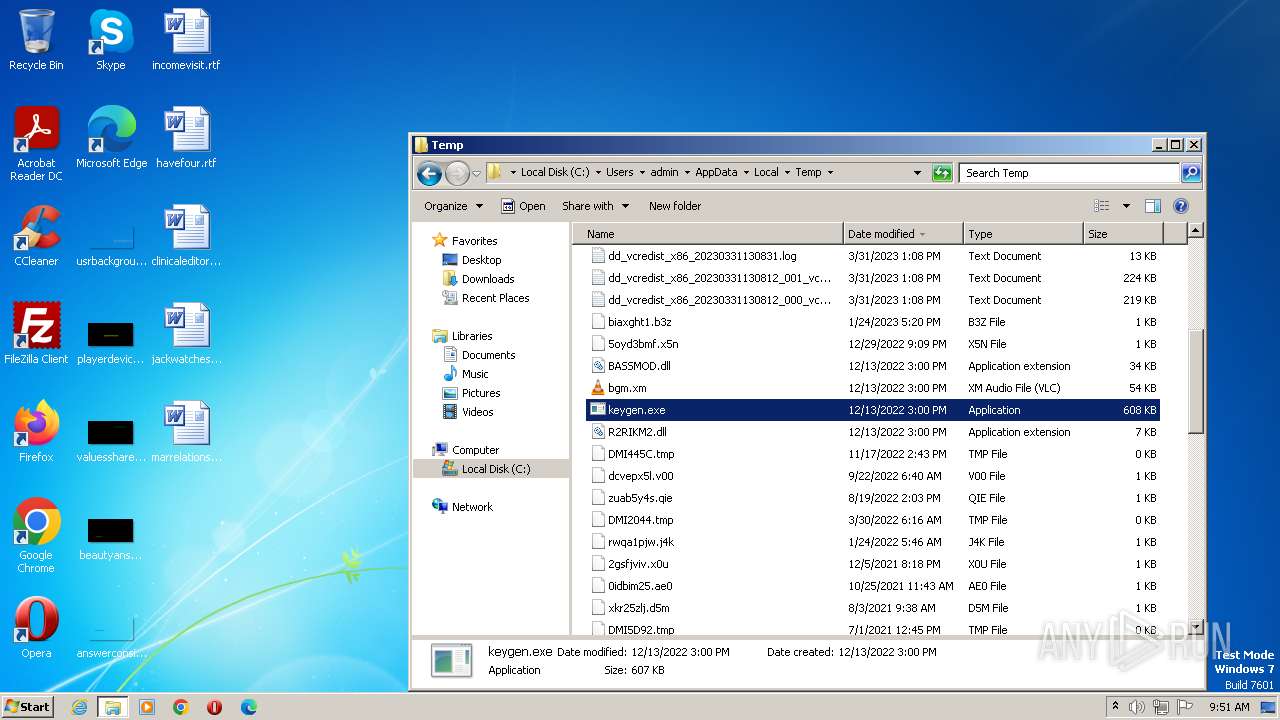Open Videos library in navigation pane
The width and height of the screenshot is (1280, 720).
pyautogui.click(x=477, y=412)
